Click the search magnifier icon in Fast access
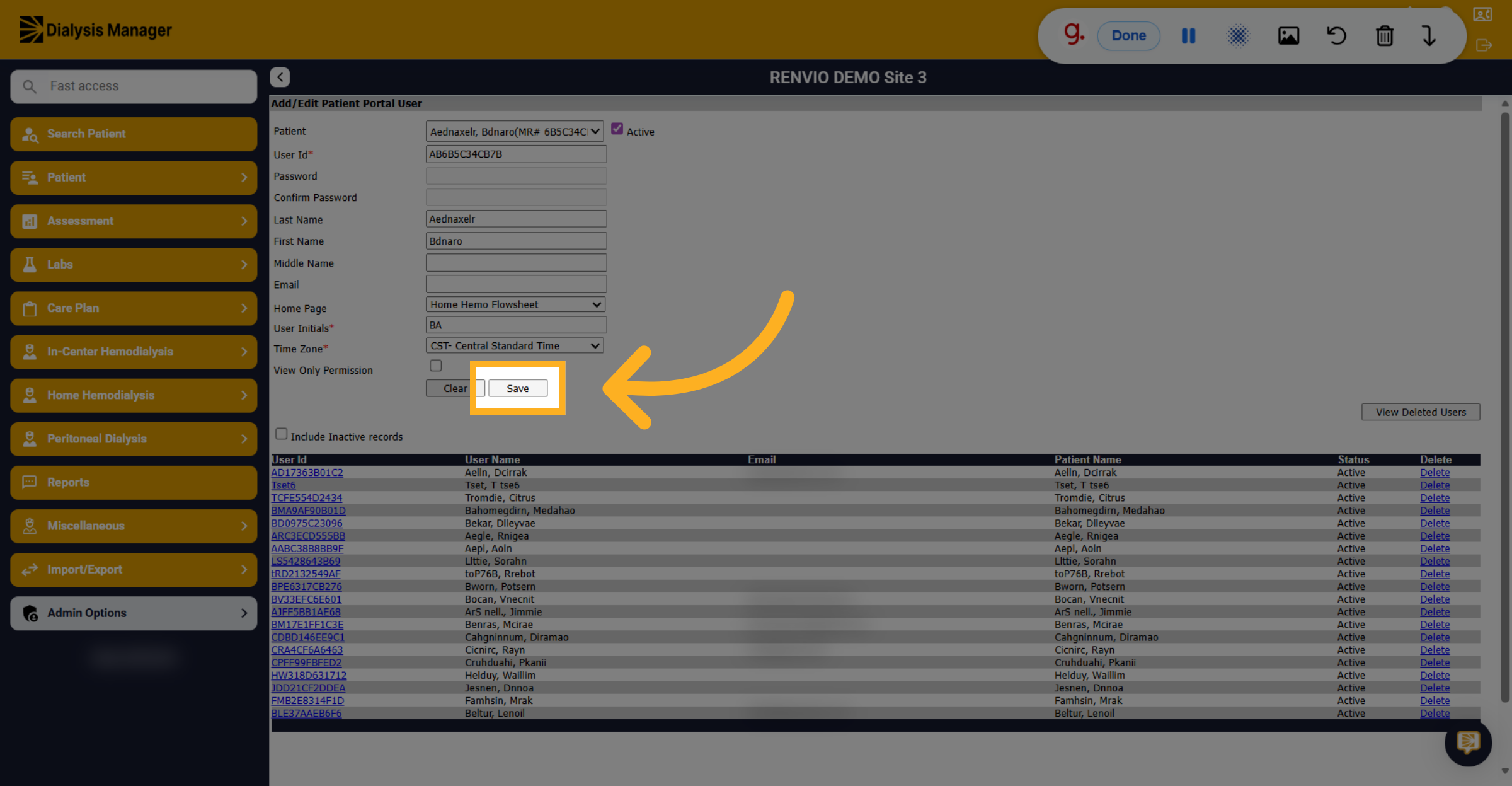1512x786 pixels. 30,86
